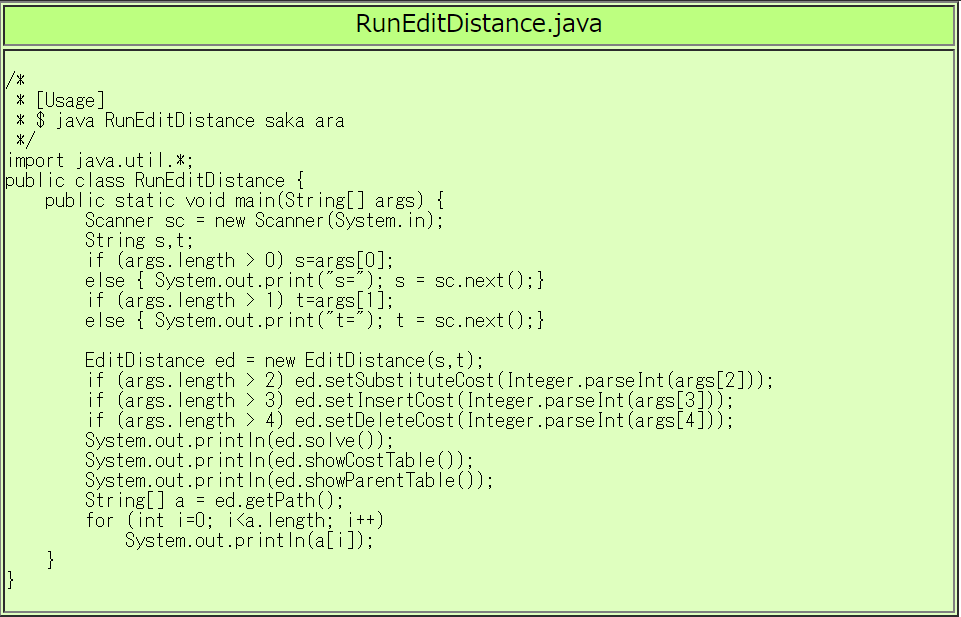Click the 'ed.solve()' println line
The width and height of the screenshot is (961, 617).
(x=239, y=441)
